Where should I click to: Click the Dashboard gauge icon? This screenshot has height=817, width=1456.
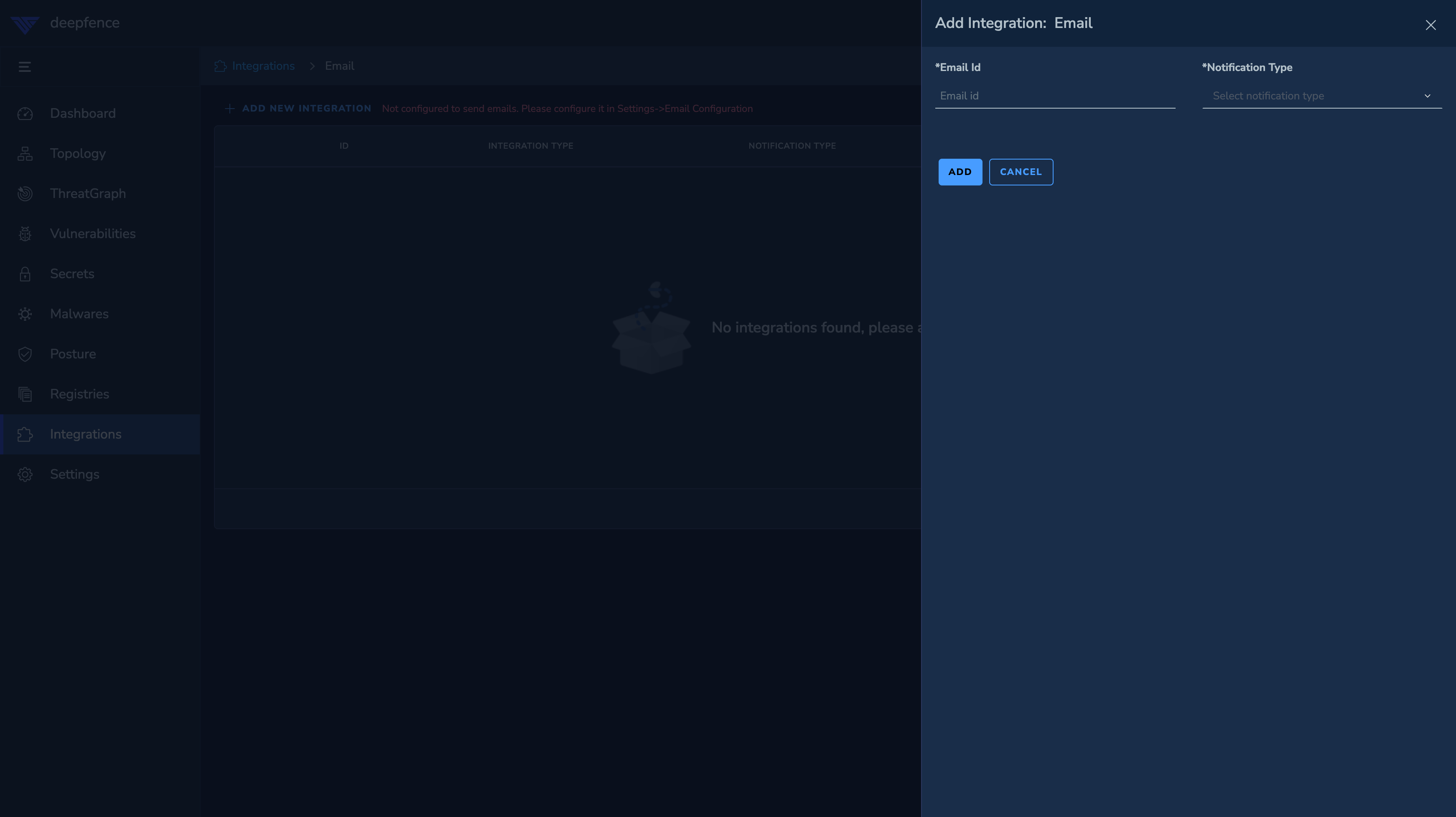click(x=25, y=114)
